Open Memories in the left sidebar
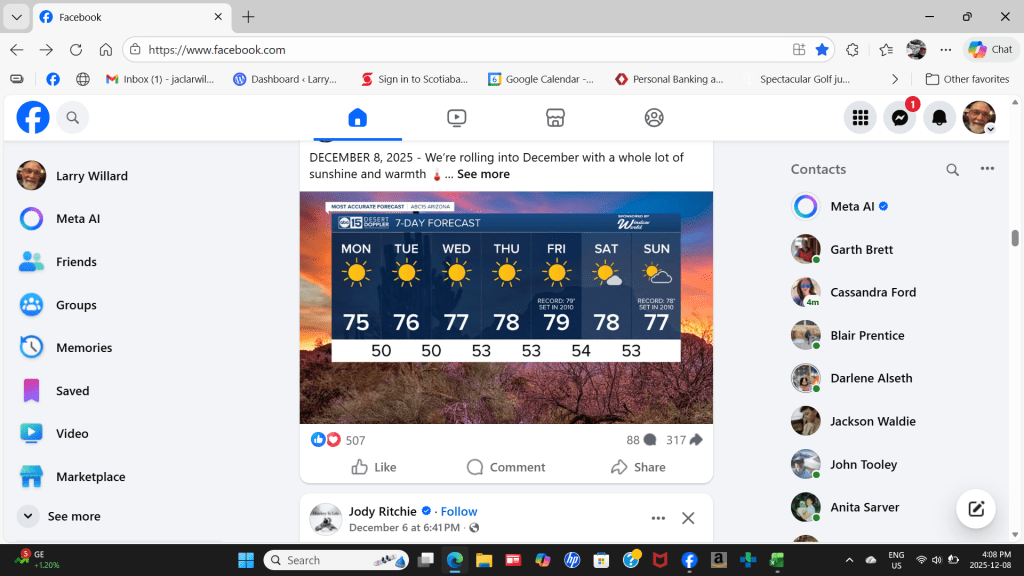The height and width of the screenshot is (576, 1024). 84,348
